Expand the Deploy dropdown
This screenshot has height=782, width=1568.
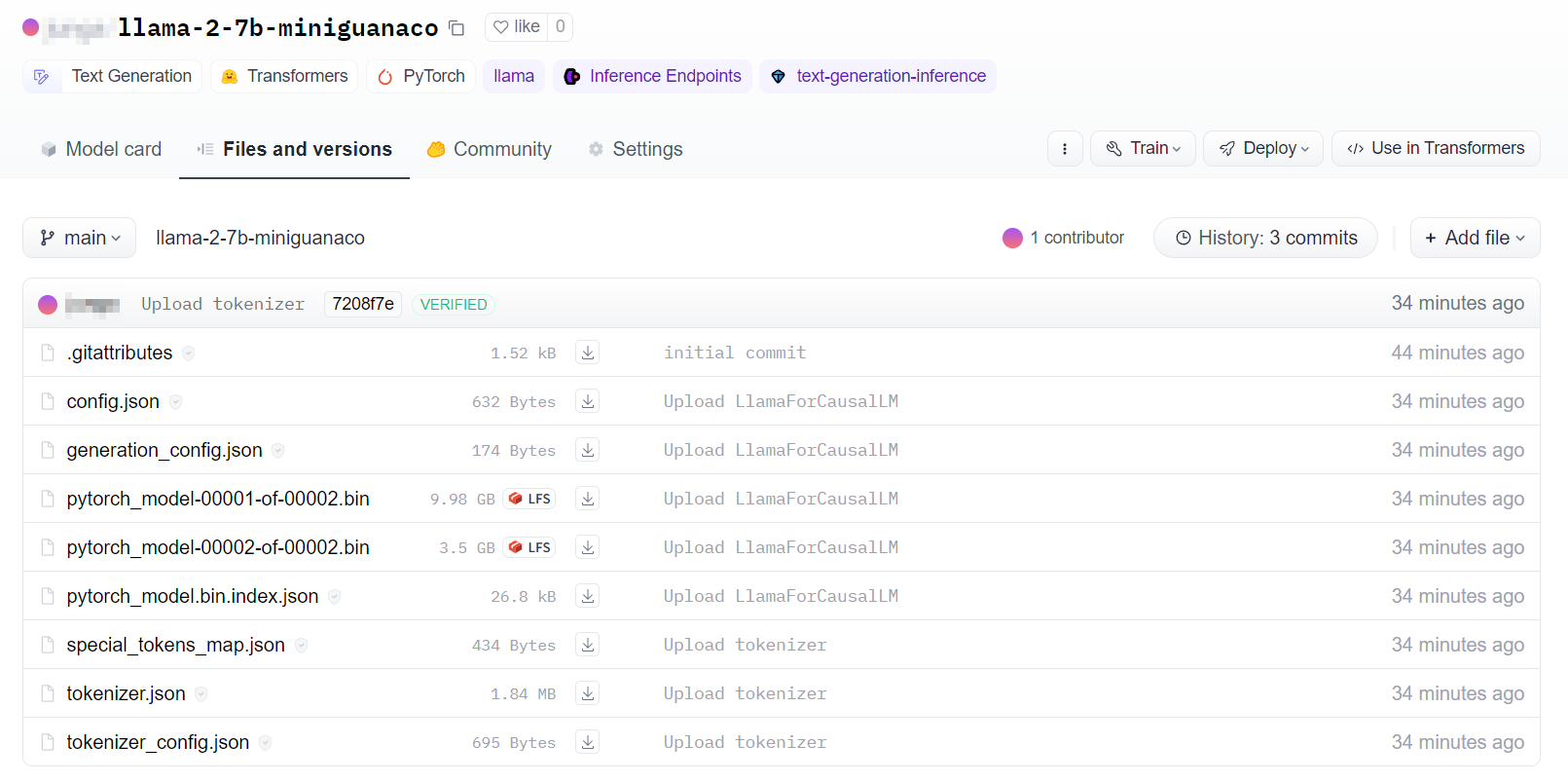1263,149
